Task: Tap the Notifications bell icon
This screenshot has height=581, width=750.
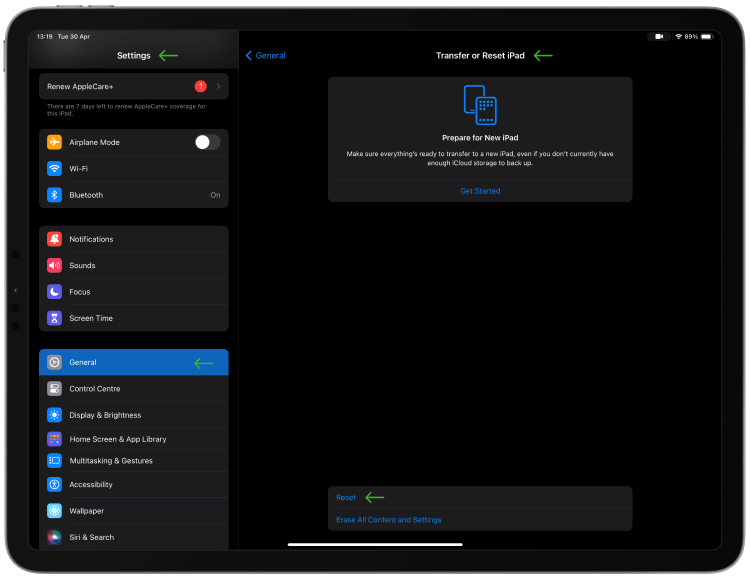Action: point(54,239)
